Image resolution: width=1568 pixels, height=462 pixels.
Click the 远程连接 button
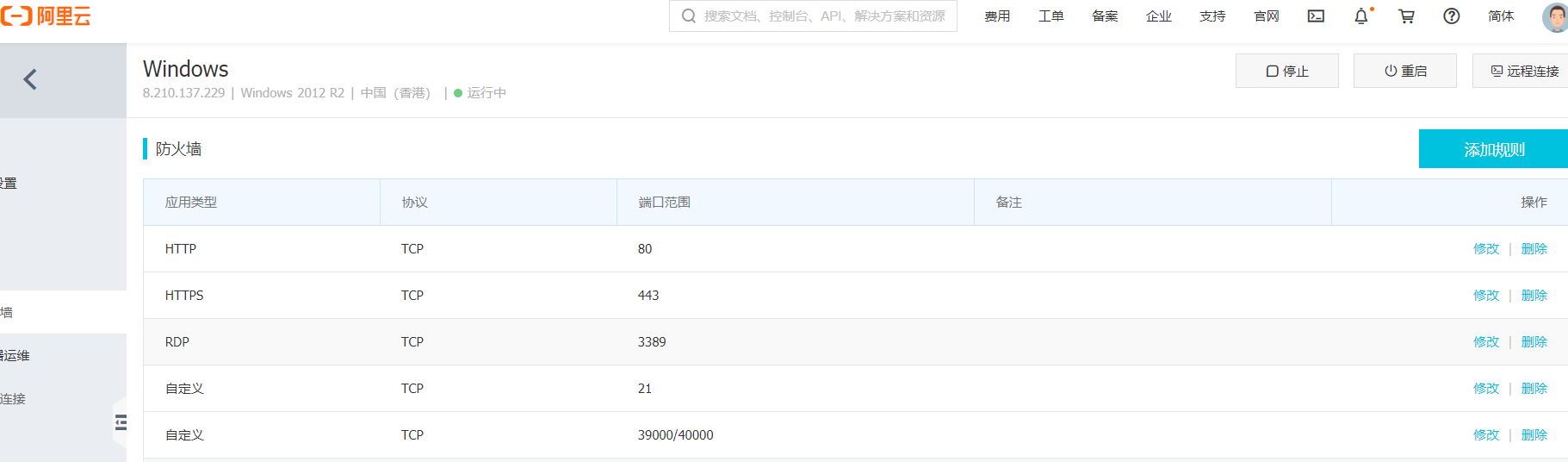pyautogui.click(x=1521, y=71)
